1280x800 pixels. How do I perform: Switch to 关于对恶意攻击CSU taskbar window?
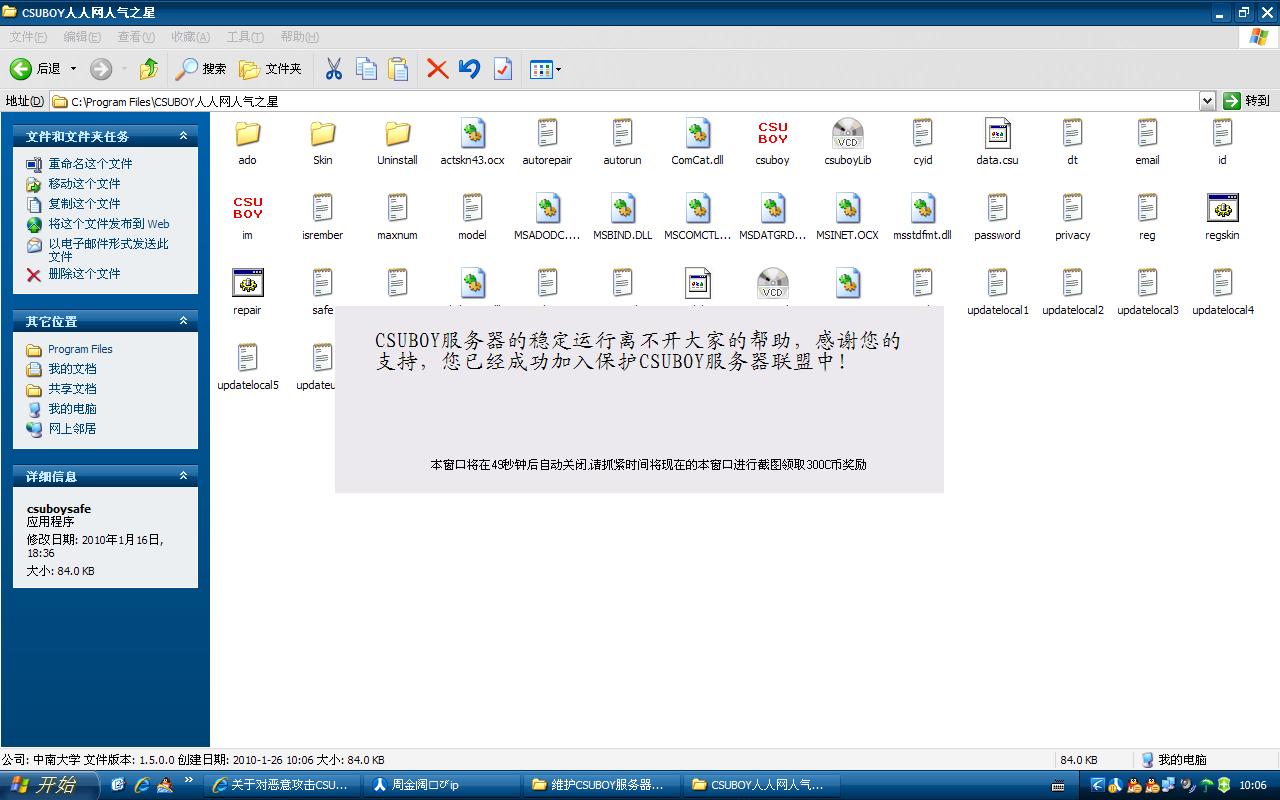[282, 785]
